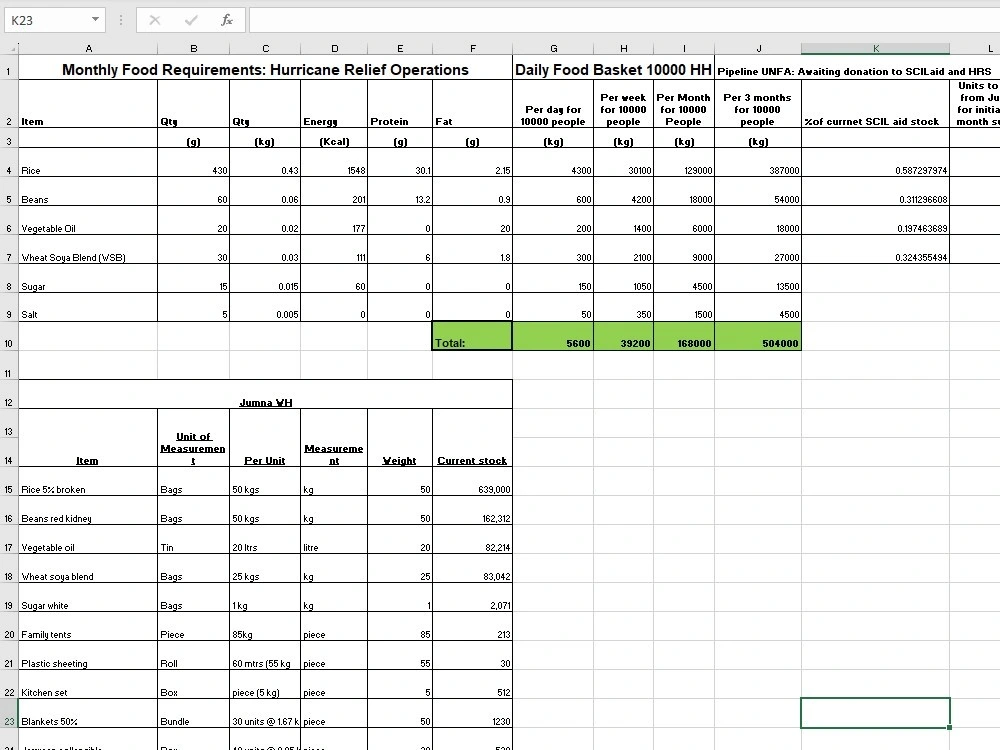This screenshot has width=1000, height=750.
Task: Click the 0.197463689 stock percentage cell
Action: coord(876,221)
